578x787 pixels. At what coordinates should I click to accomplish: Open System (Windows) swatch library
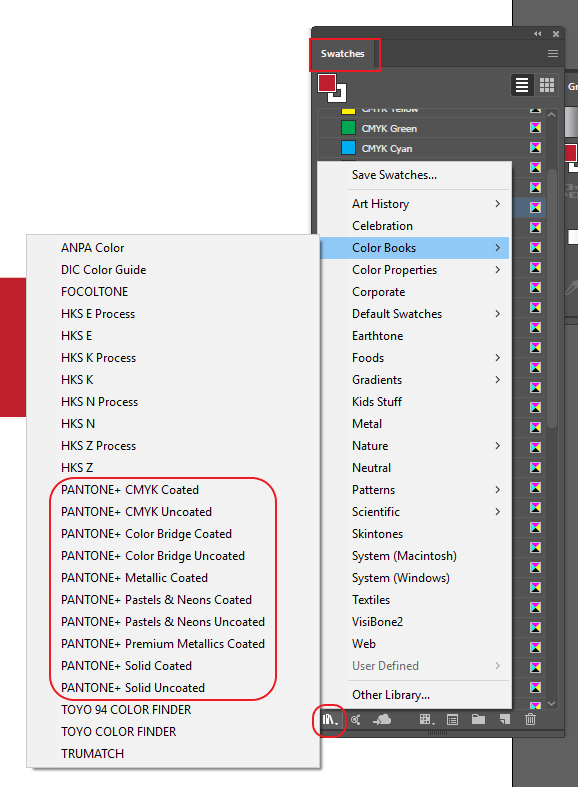(x=415, y=578)
